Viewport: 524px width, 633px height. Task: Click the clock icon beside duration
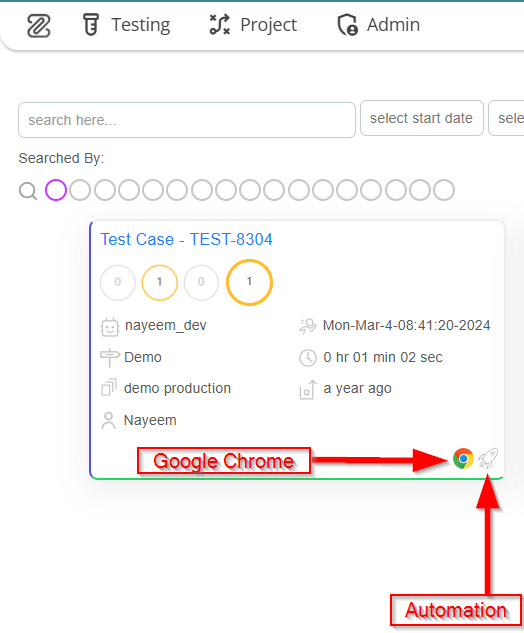point(308,358)
